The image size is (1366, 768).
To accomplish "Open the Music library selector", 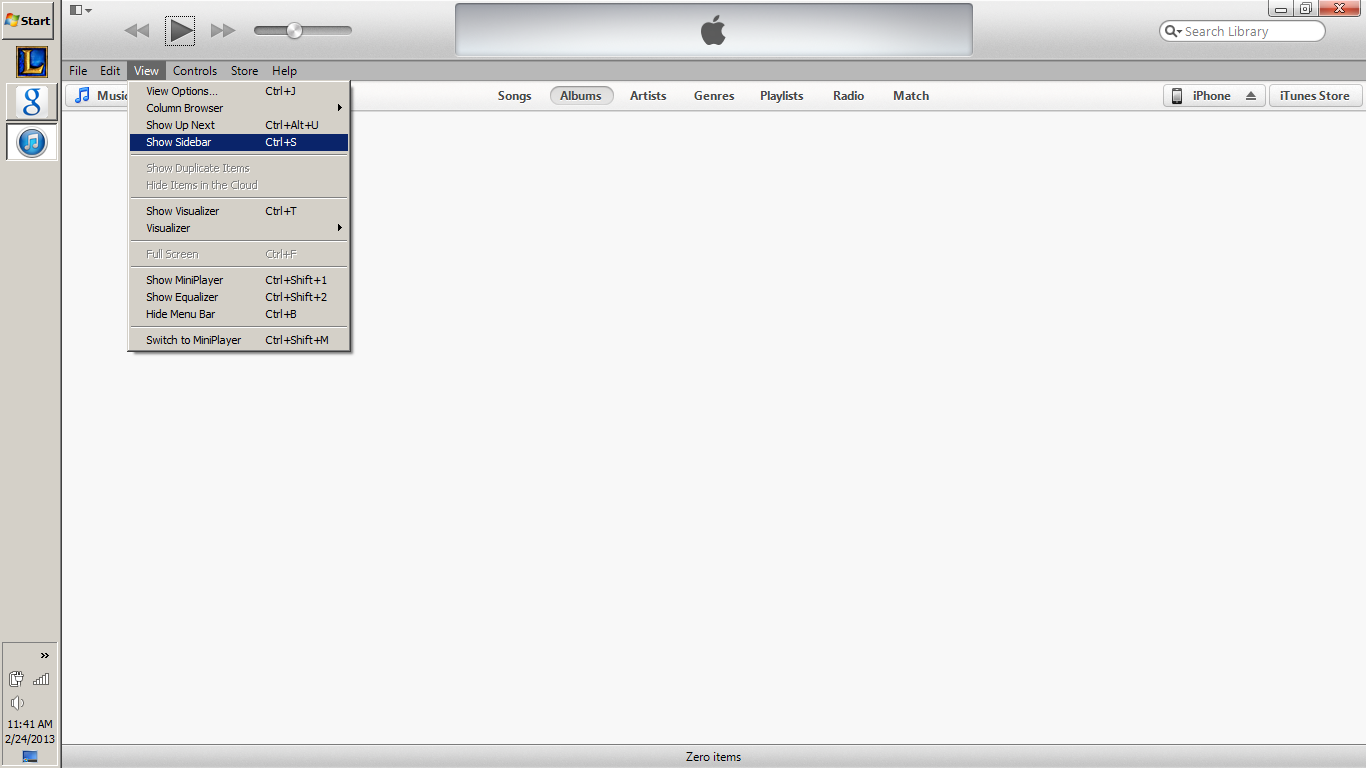I will pyautogui.click(x=97, y=96).
